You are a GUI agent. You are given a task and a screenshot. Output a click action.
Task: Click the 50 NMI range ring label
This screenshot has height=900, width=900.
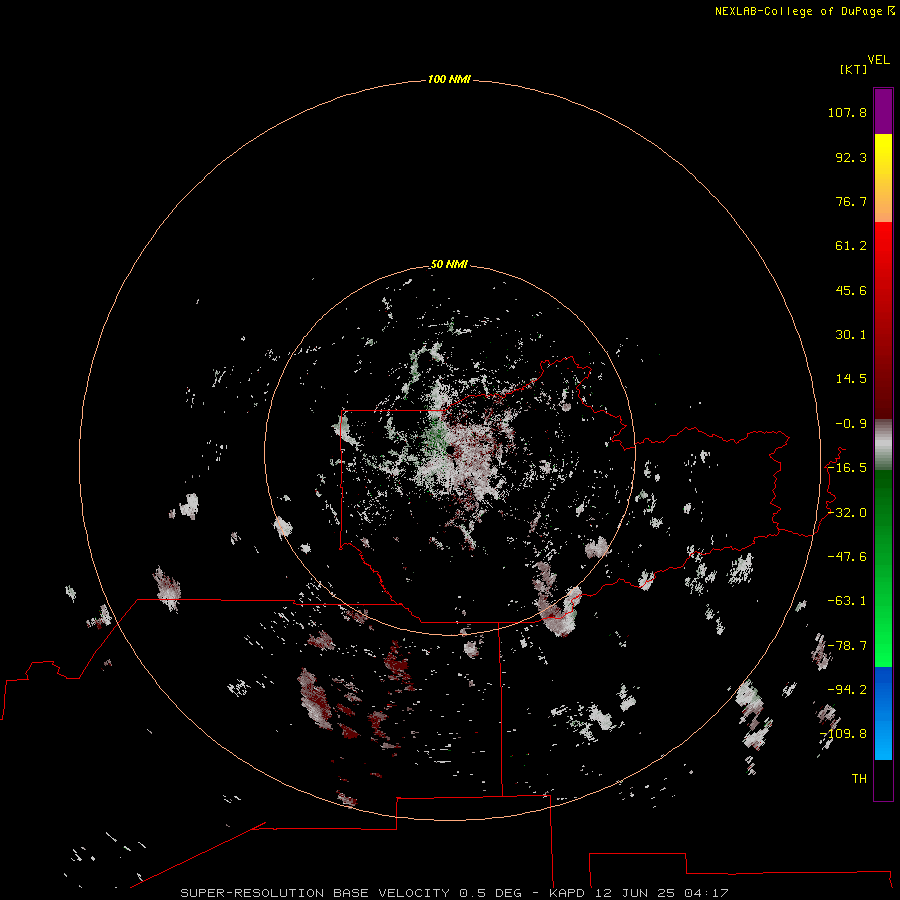(x=449, y=264)
